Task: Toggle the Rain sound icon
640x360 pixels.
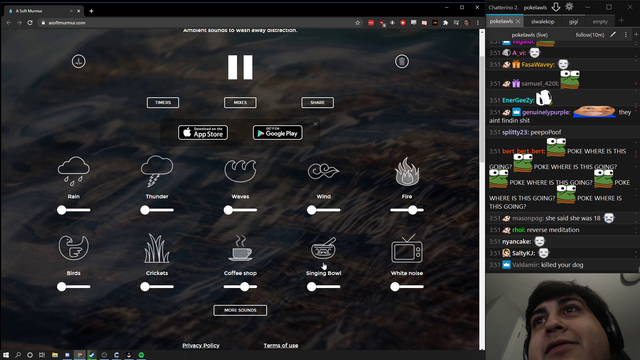Action: pos(74,171)
